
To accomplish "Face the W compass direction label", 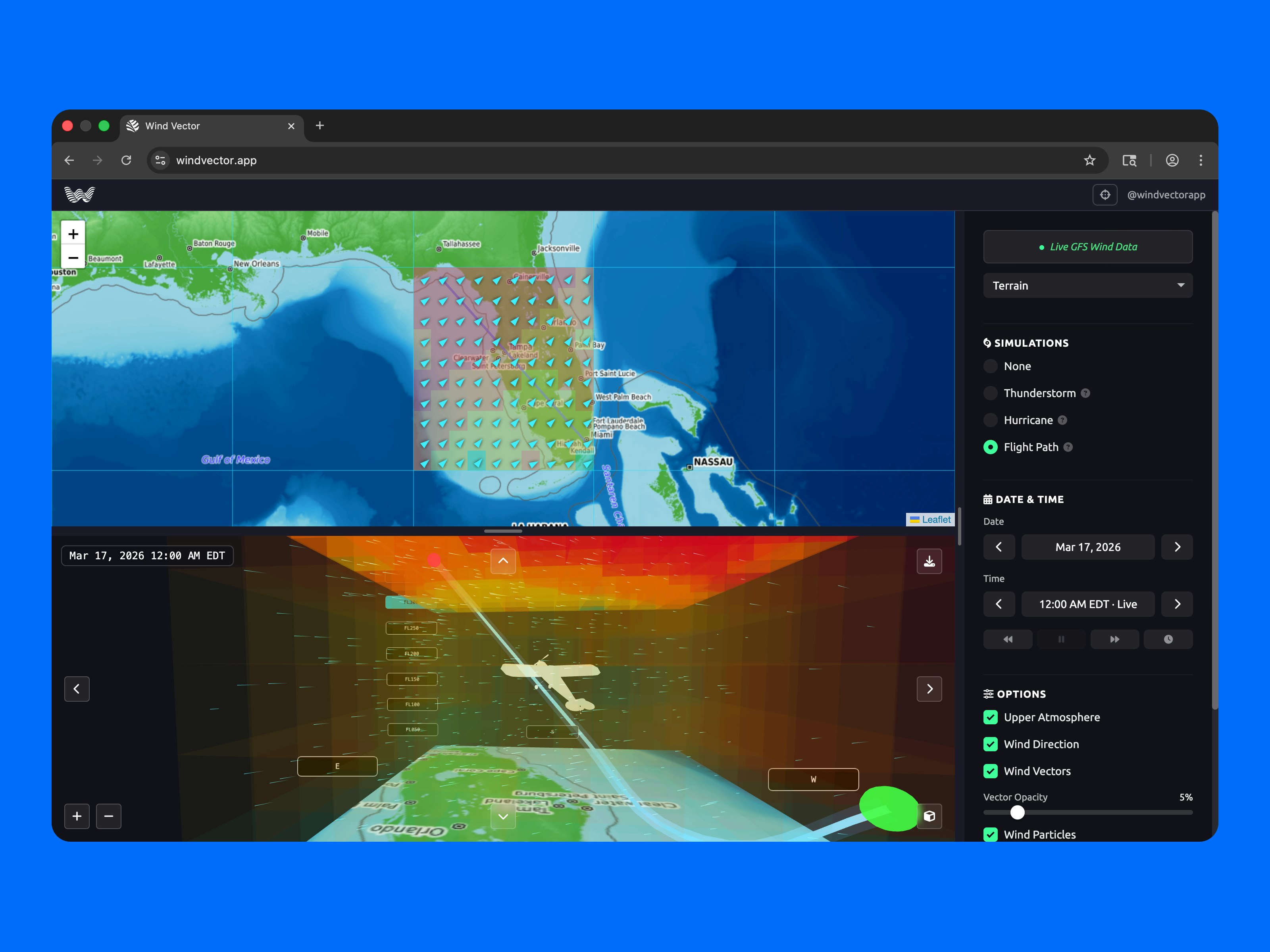I will tap(813, 779).
